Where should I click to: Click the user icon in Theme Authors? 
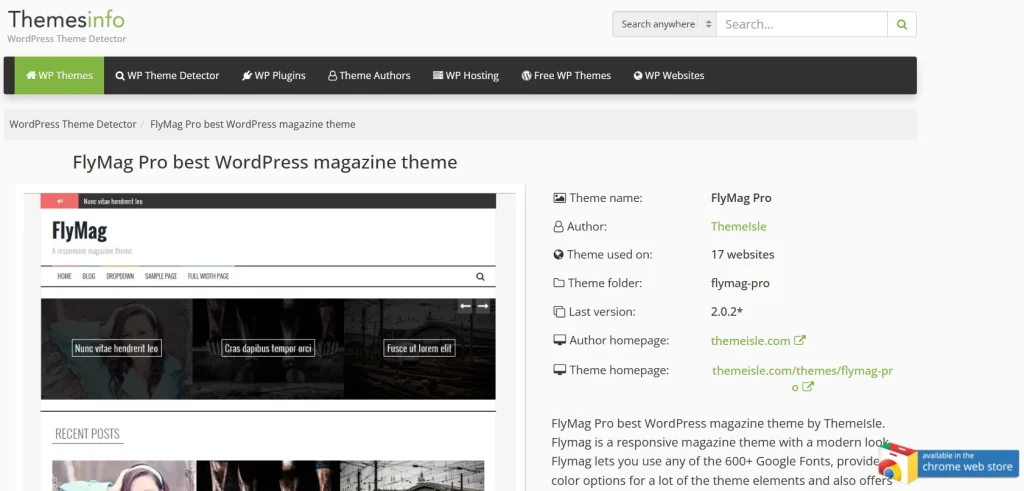[x=332, y=76]
